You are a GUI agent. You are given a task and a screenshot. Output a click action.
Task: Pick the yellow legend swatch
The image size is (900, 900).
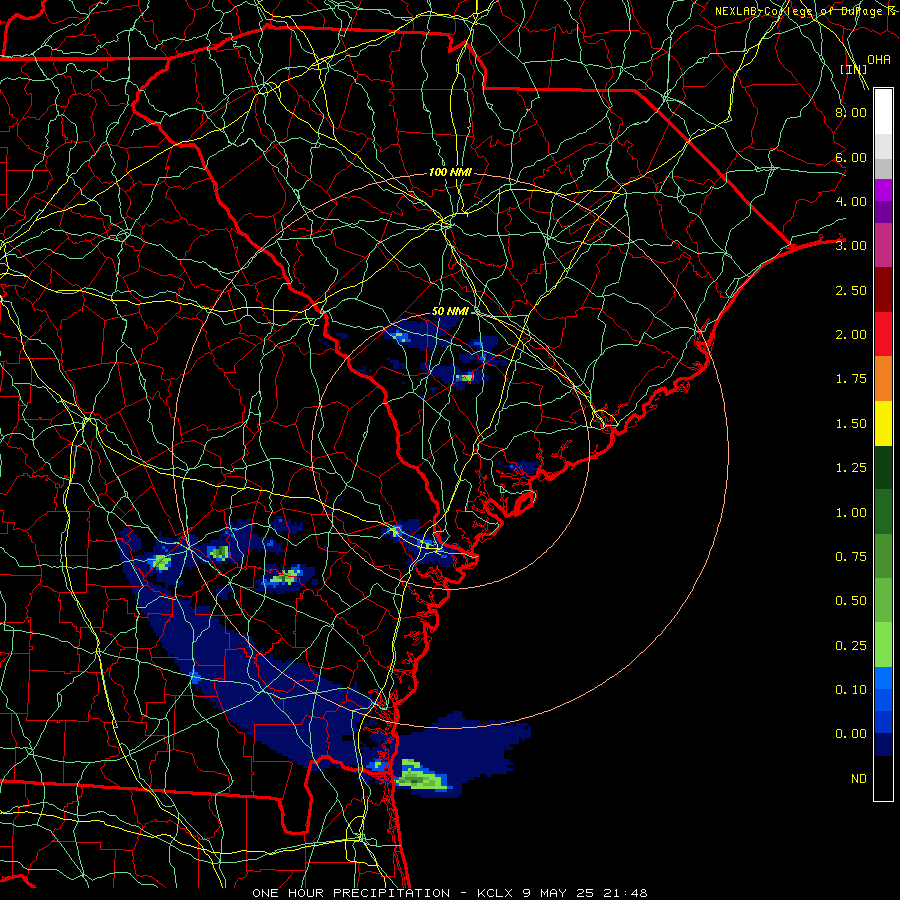pos(883,424)
